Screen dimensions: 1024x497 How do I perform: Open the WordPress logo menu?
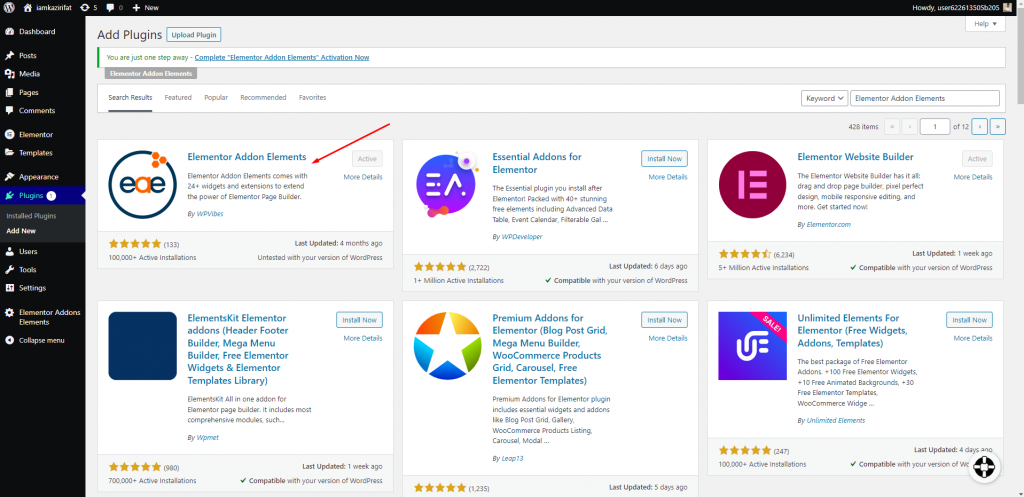pyautogui.click(x=10, y=7)
